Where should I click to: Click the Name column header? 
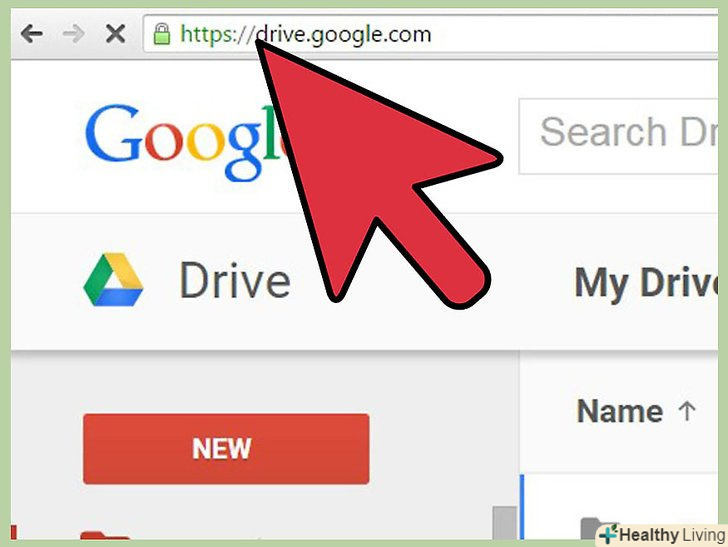pos(620,411)
